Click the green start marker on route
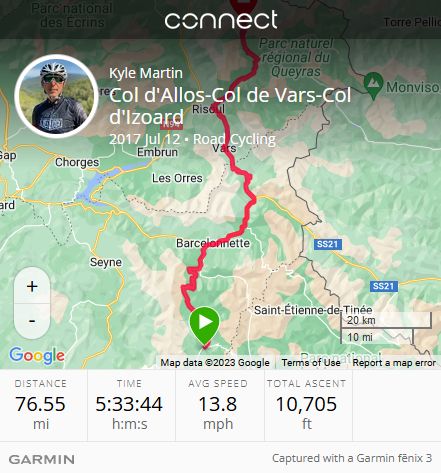The image size is (441, 473). (x=204, y=325)
